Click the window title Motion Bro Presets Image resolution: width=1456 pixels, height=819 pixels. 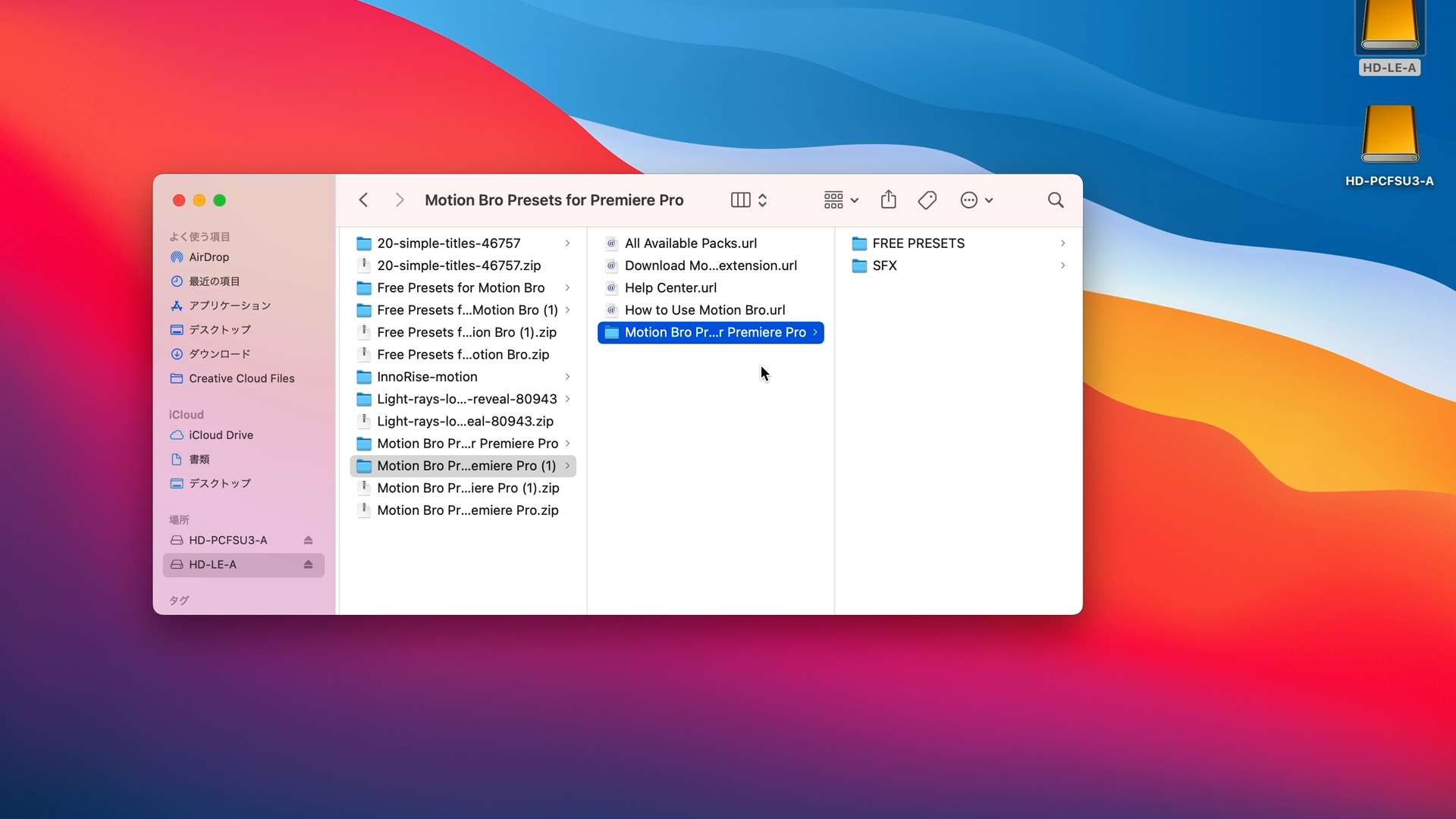(554, 200)
